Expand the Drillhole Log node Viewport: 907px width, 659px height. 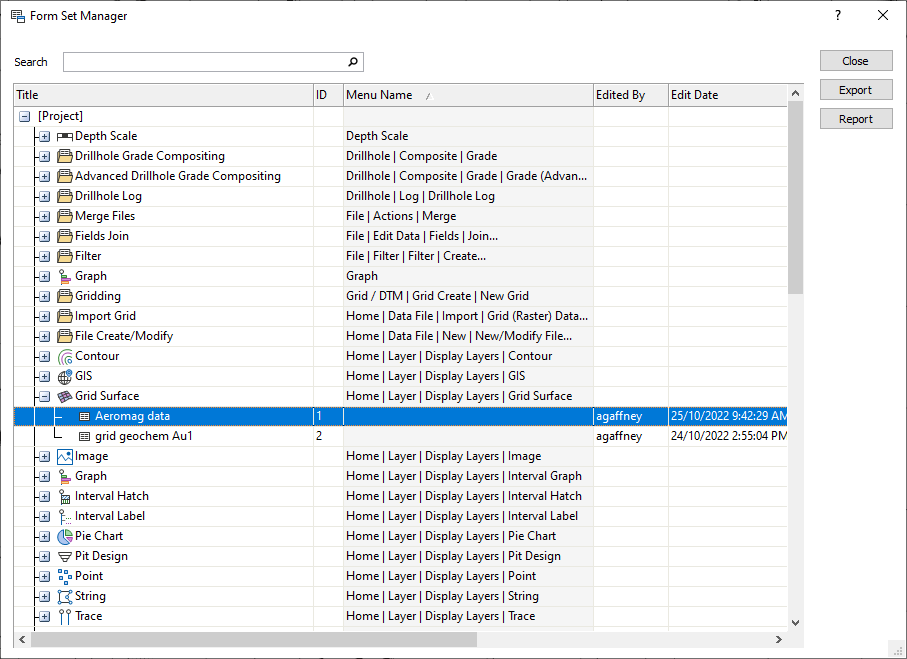pyautogui.click(x=44, y=196)
